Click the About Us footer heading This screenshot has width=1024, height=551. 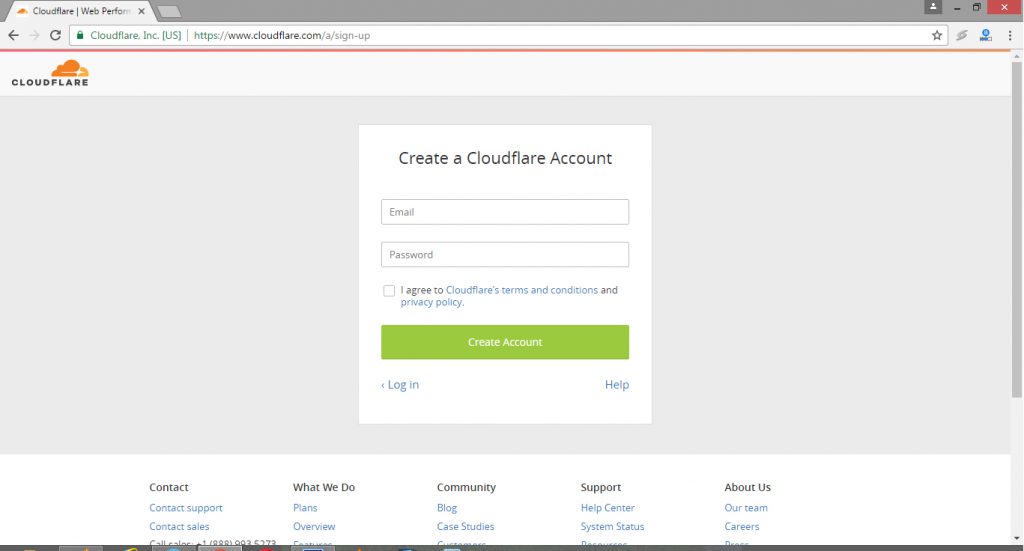point(747,487)
